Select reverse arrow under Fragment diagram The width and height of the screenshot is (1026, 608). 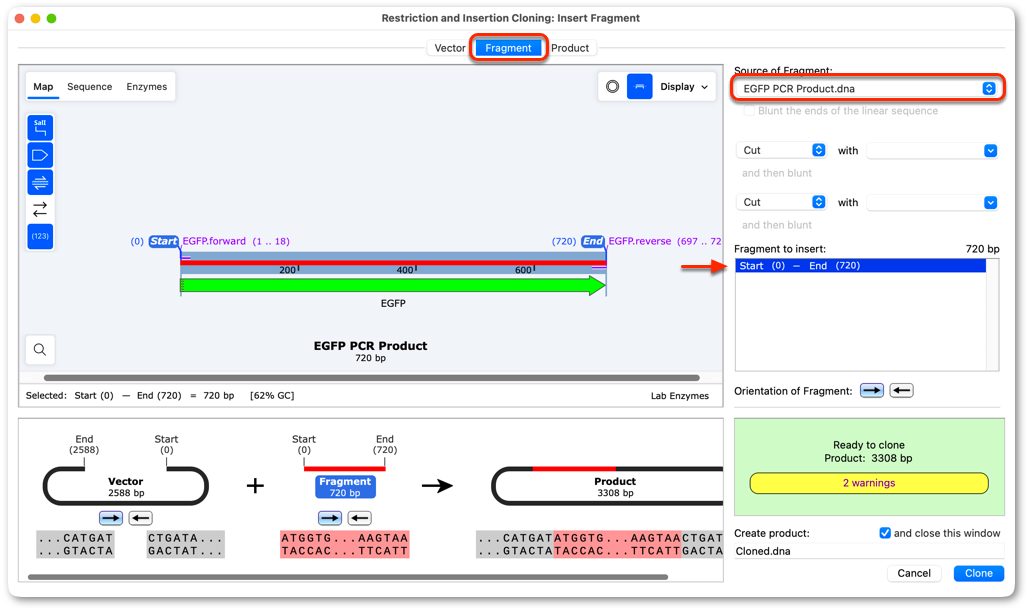pos(360,518)
